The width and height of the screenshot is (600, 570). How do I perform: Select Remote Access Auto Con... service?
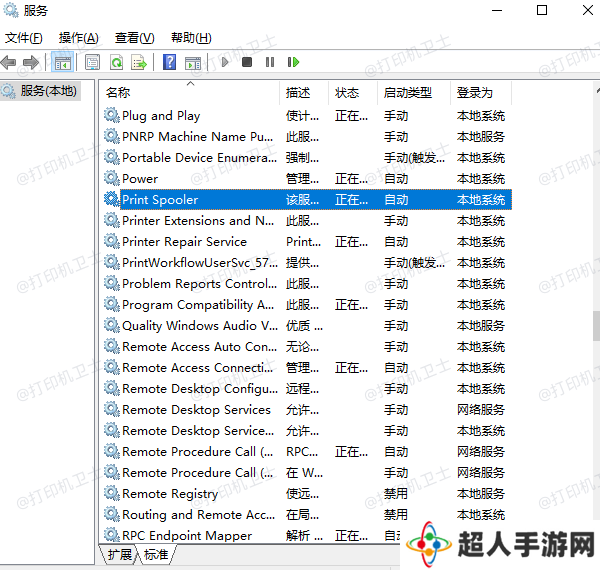tap(307, 347)
